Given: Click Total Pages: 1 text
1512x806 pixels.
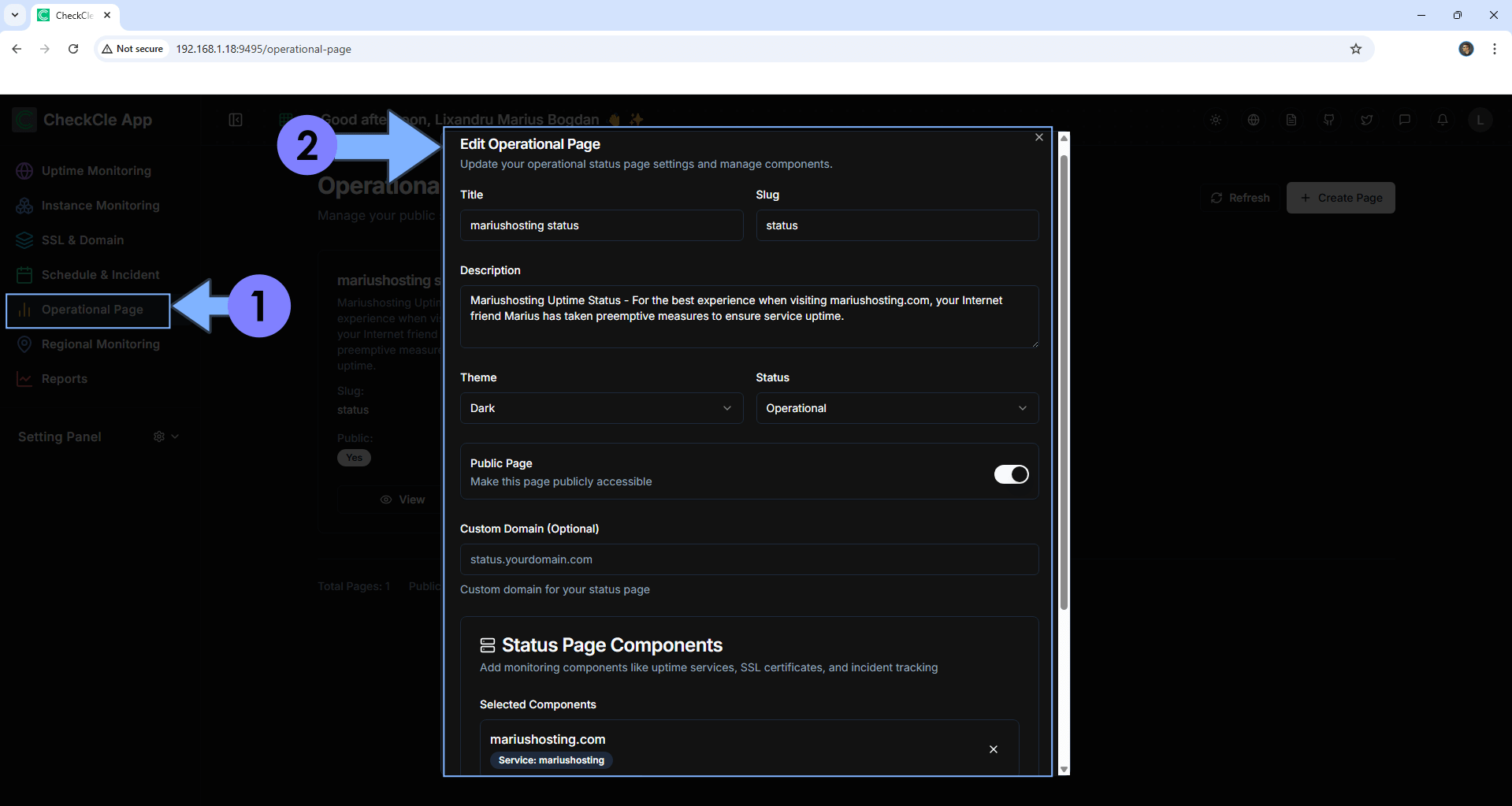Looking at the screenshot, I should tap(354, 586).
